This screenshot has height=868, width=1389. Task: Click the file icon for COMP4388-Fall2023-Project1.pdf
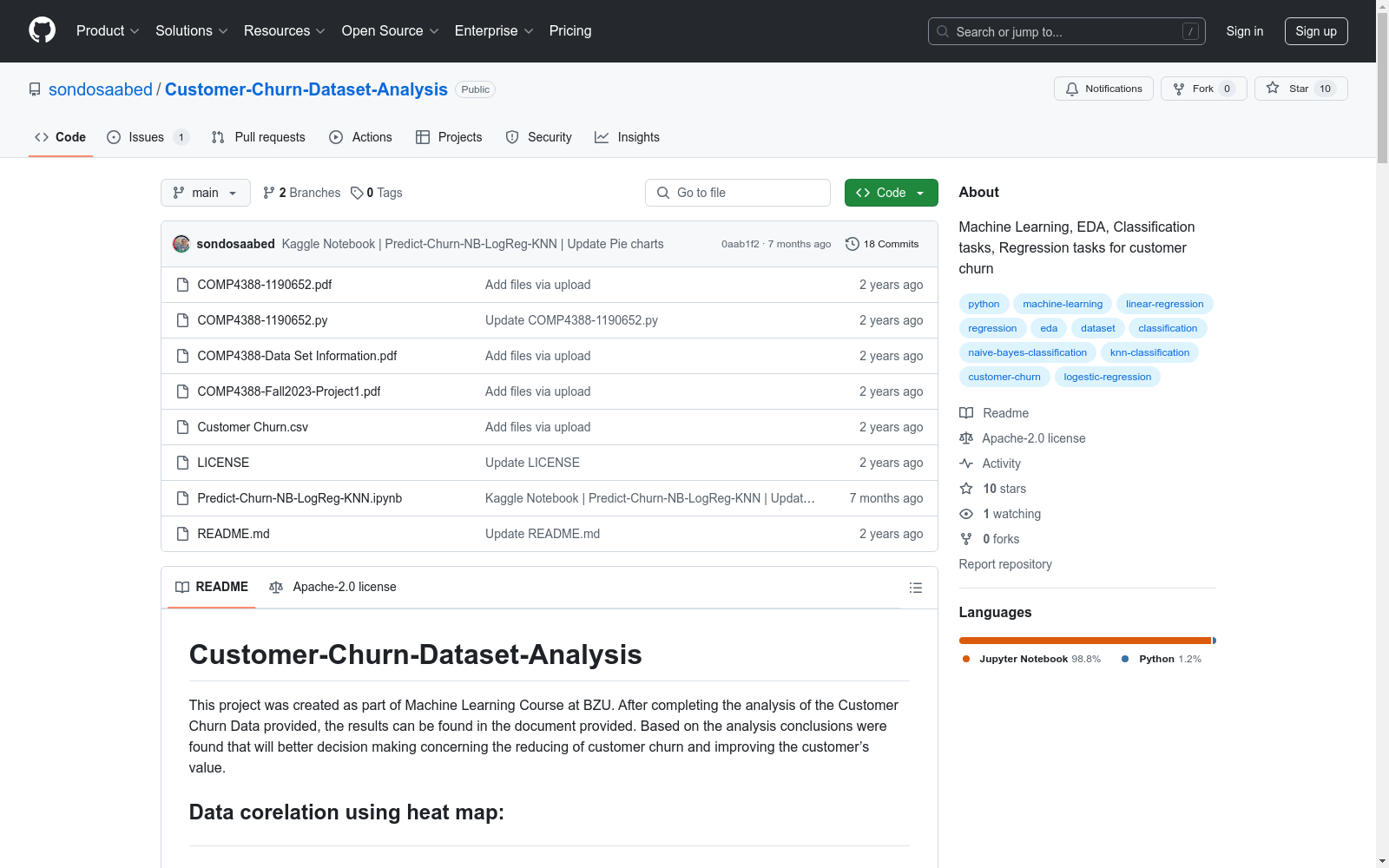click(182, 391)
